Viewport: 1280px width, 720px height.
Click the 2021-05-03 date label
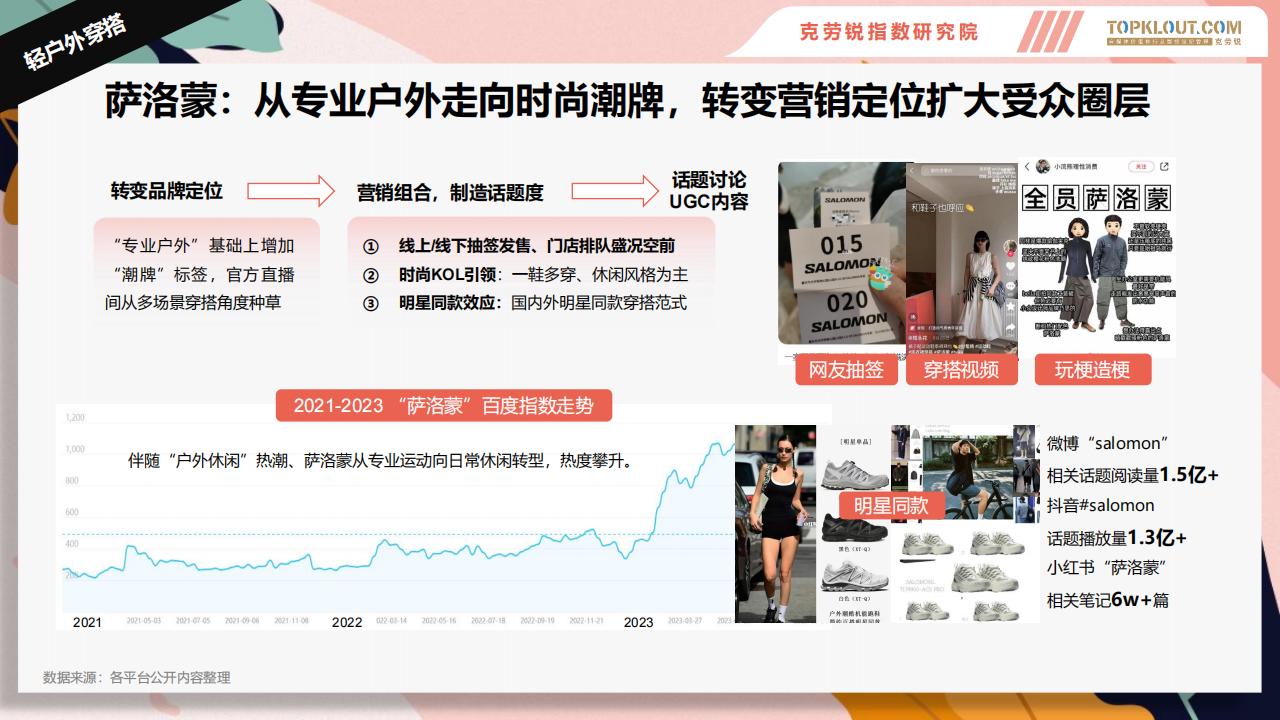click(x=144, y=620)
